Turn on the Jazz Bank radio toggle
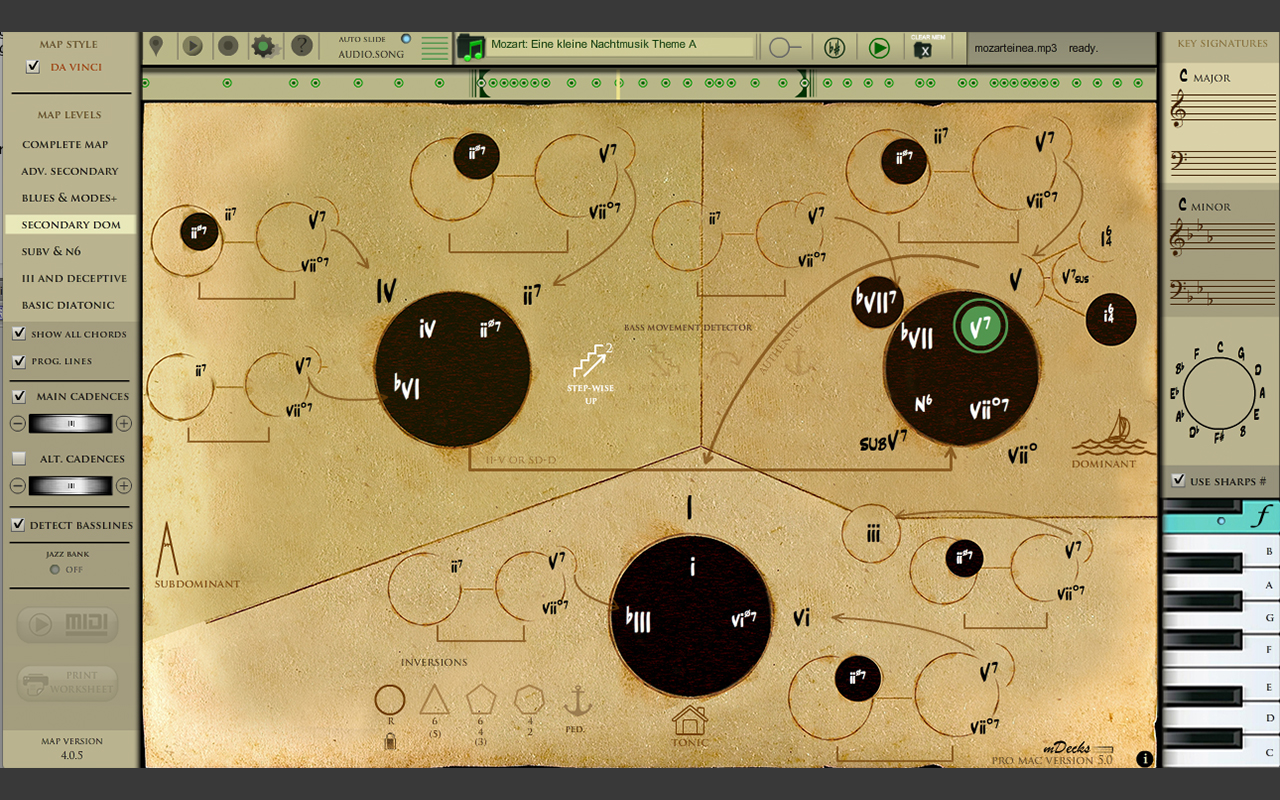The height and width of the screenshot is (800, 1280). point(55,569)
